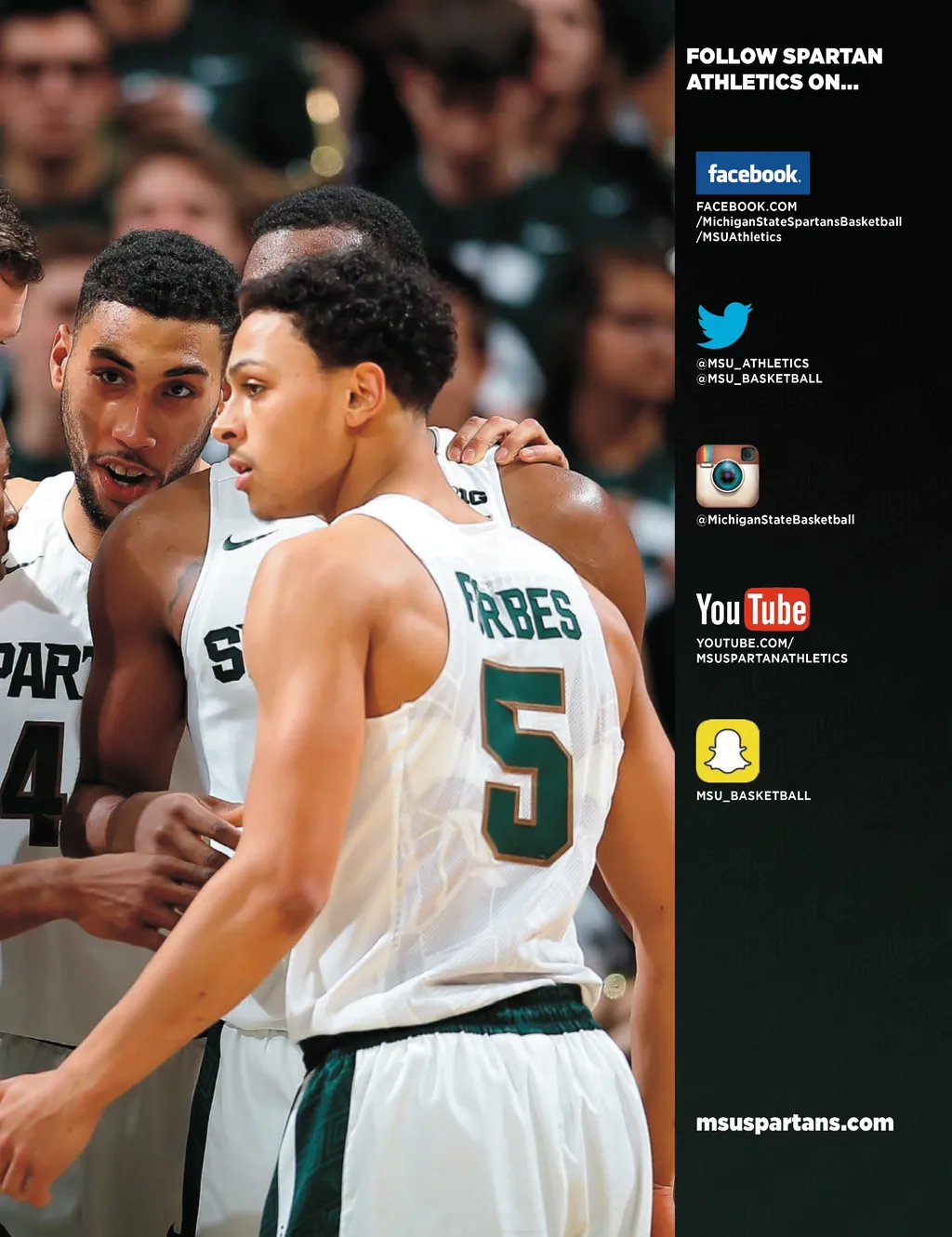The height and width of the screenshot is (1237, 952).
Task: Select the MSU_BASKETBALL username under Snapchat icon
Action: click(753, 796)
